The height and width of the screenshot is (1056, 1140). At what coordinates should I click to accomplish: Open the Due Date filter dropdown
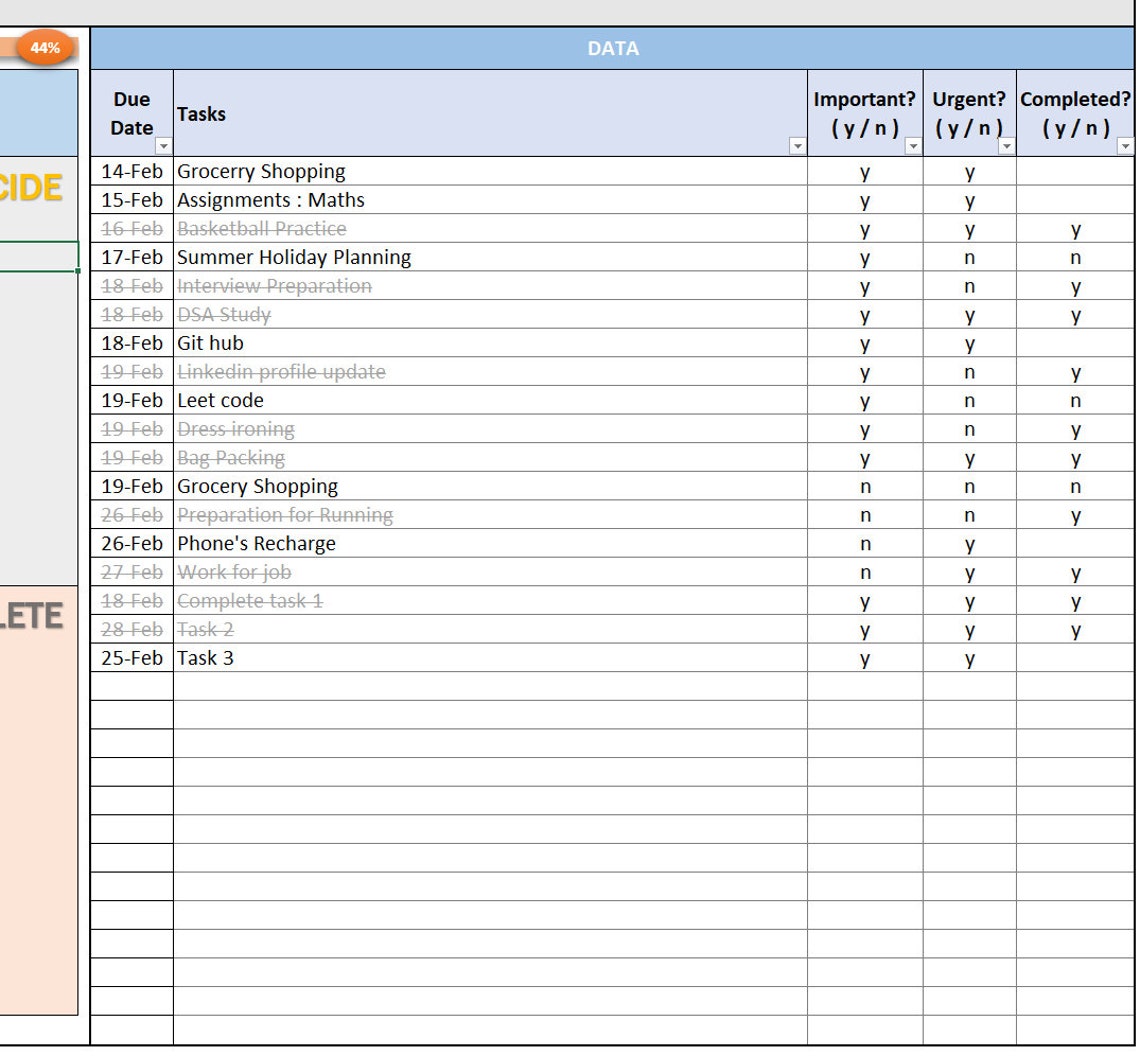point(164,146)
